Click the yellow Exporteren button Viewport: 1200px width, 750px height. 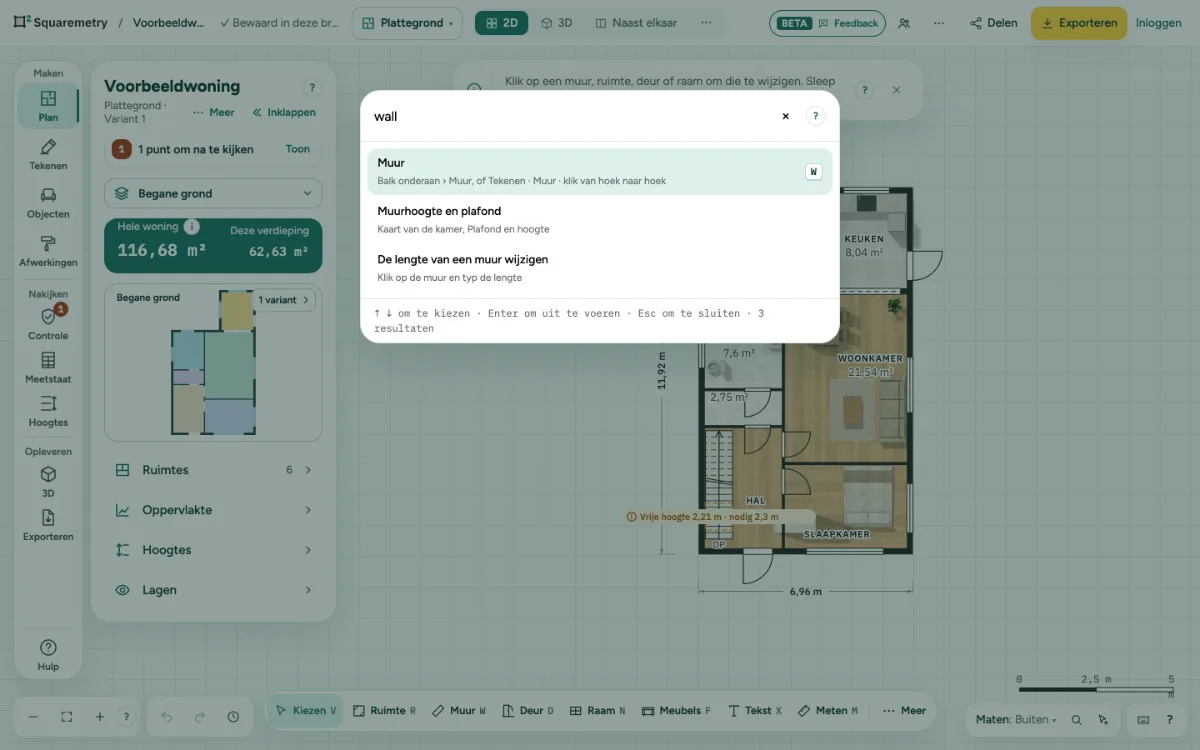click(x=1079, y=23)
